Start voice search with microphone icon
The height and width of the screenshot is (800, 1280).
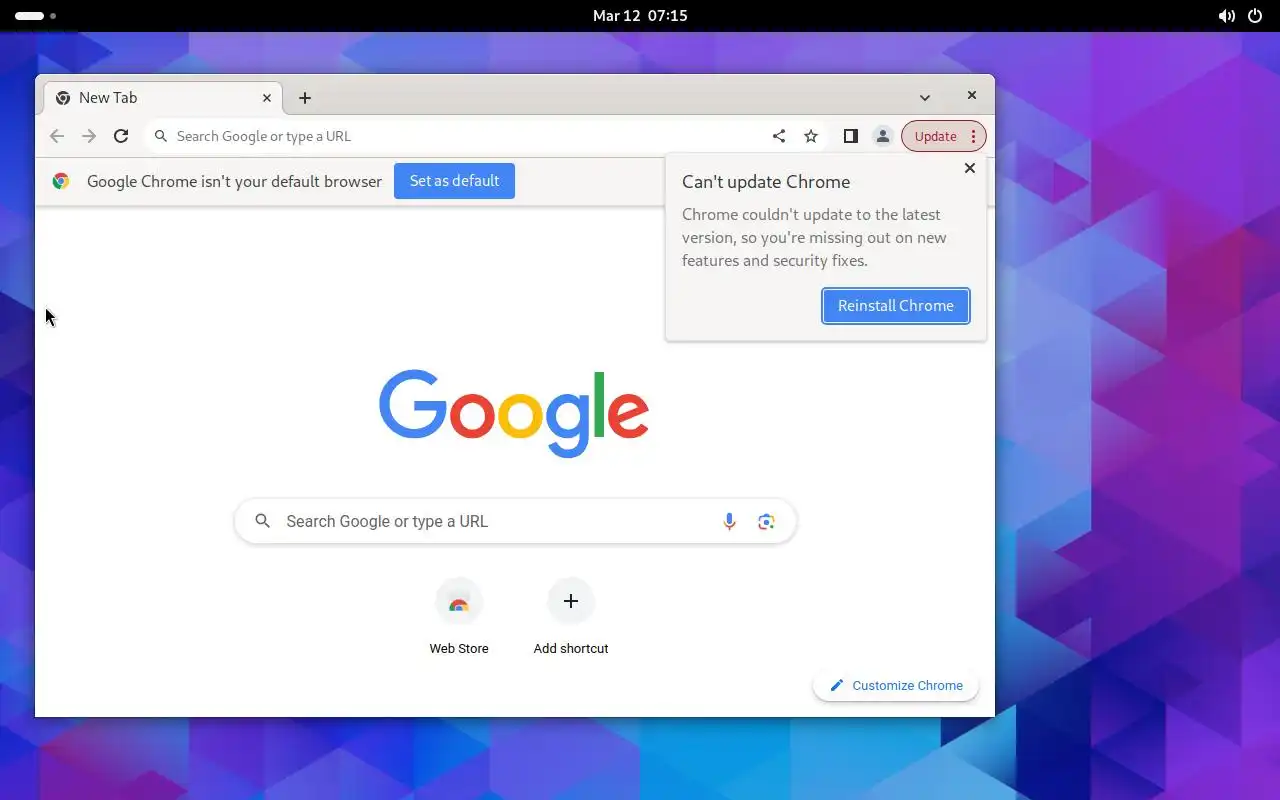(729, 521)
